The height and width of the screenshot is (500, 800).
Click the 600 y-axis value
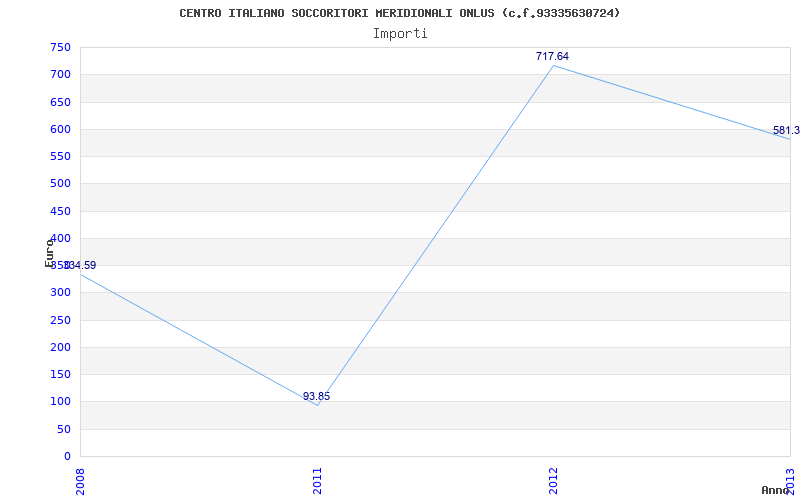click(60, 129)
